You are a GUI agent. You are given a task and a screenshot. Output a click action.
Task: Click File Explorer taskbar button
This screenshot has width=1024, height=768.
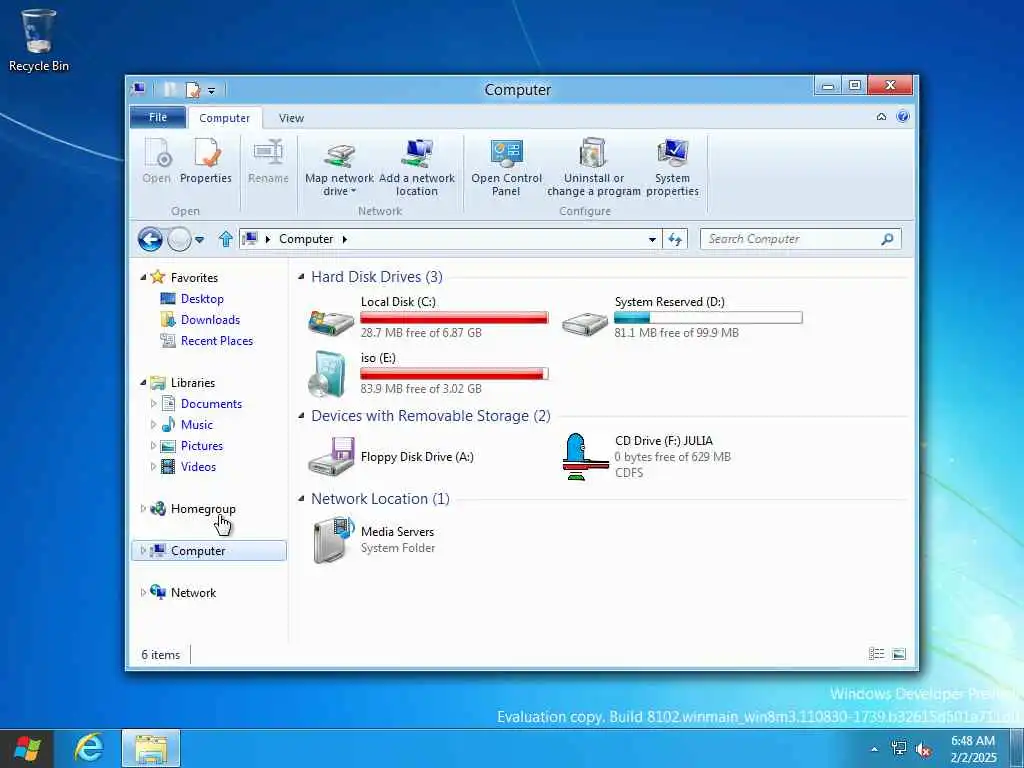point(151,748)
